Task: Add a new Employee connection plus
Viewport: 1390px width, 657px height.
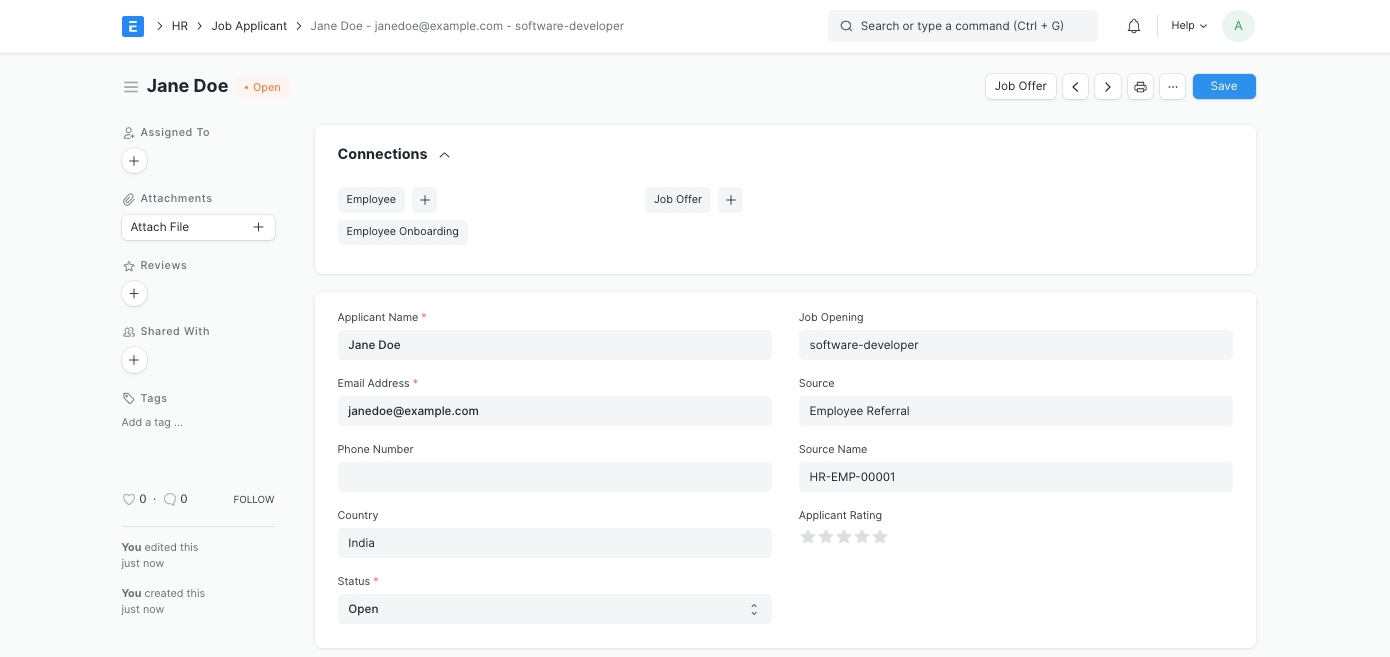Action: (x=424, y=200)
